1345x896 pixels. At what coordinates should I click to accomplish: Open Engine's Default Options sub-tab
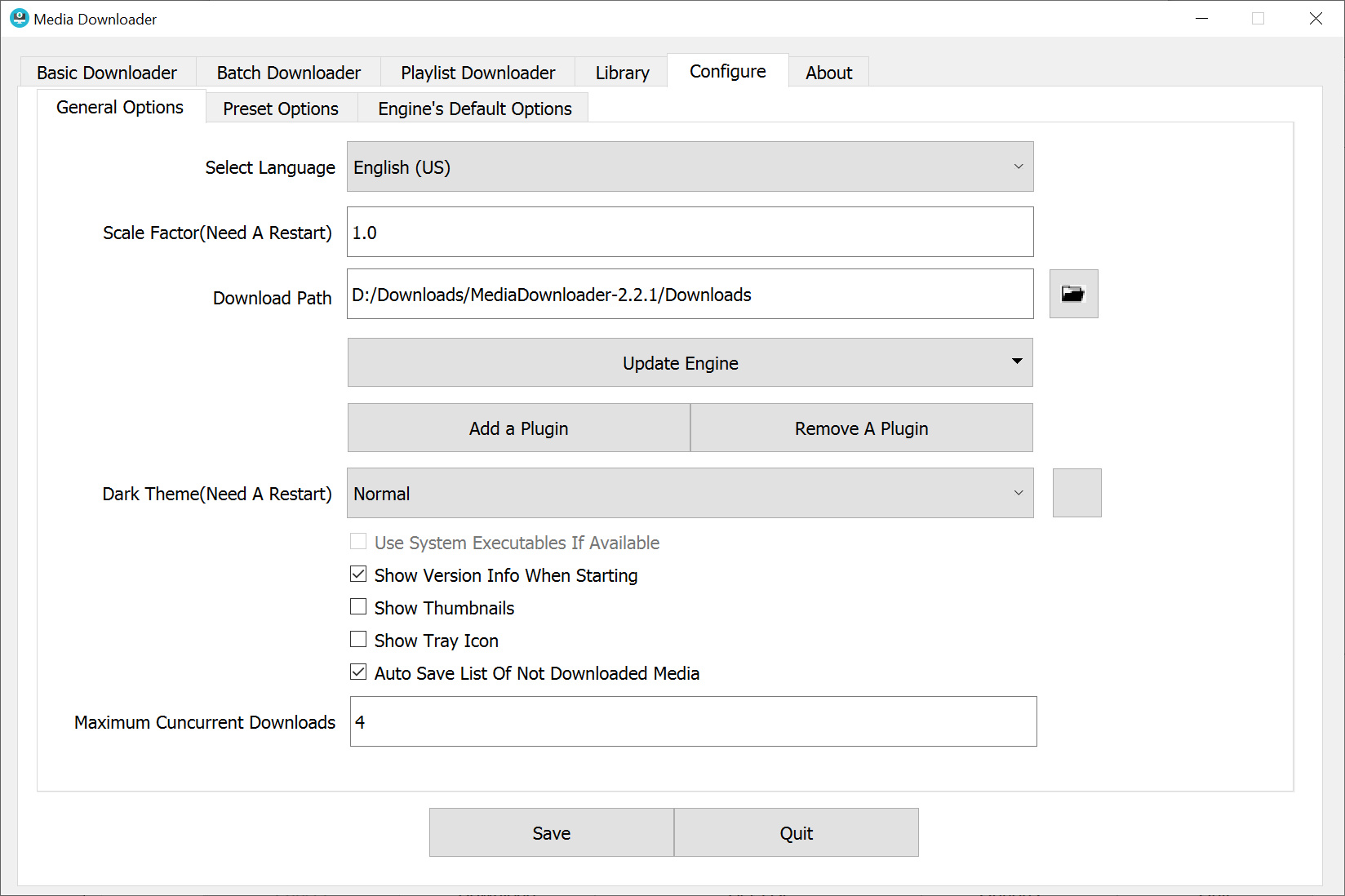475,109
